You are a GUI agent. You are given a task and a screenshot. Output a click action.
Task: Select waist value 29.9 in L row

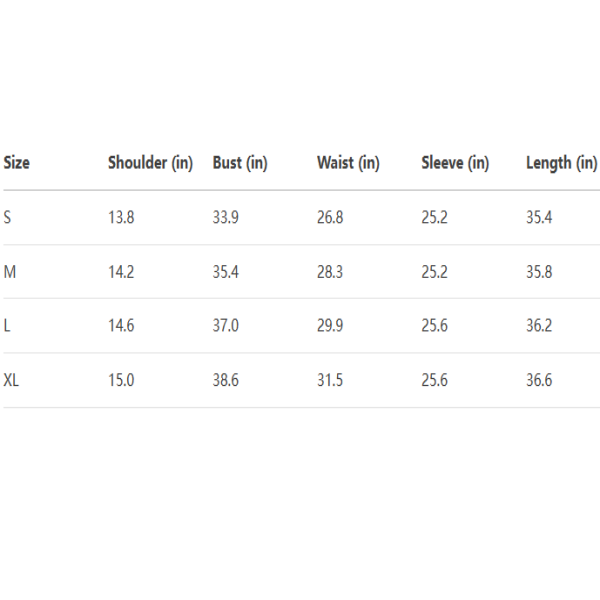tap(330, 326)
